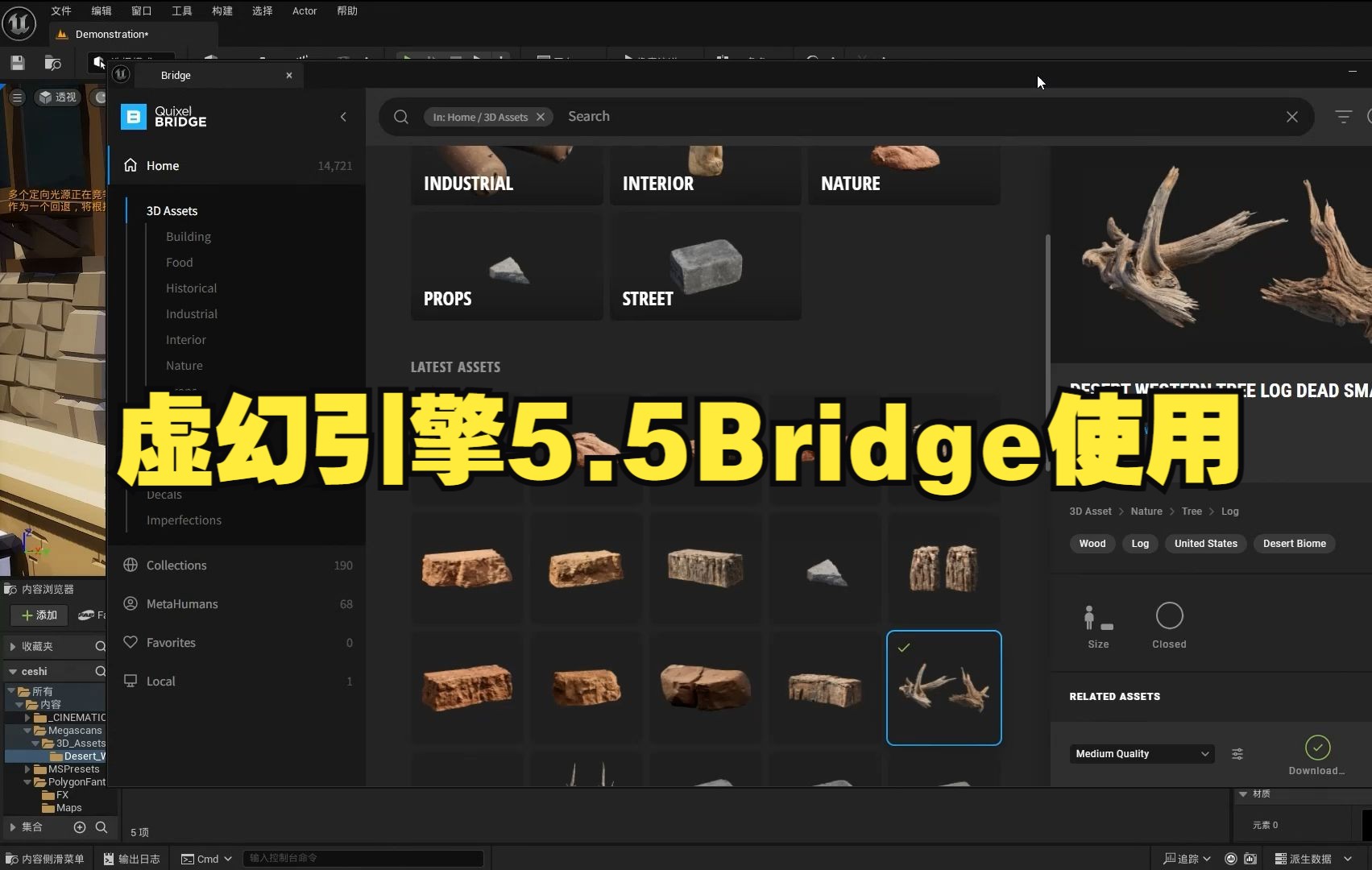Click the Local monitor icon

pyautogui.click(x=131, y=681)
